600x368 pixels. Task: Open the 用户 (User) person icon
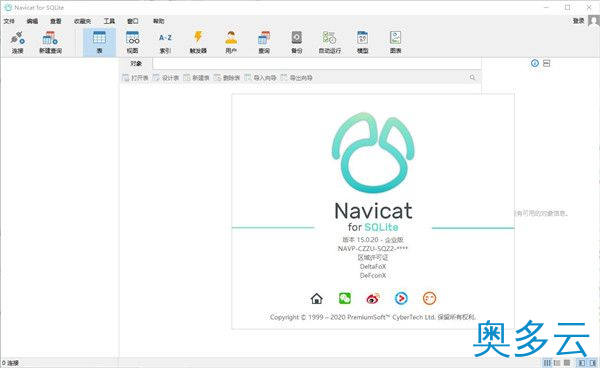(x=231, y=42)
